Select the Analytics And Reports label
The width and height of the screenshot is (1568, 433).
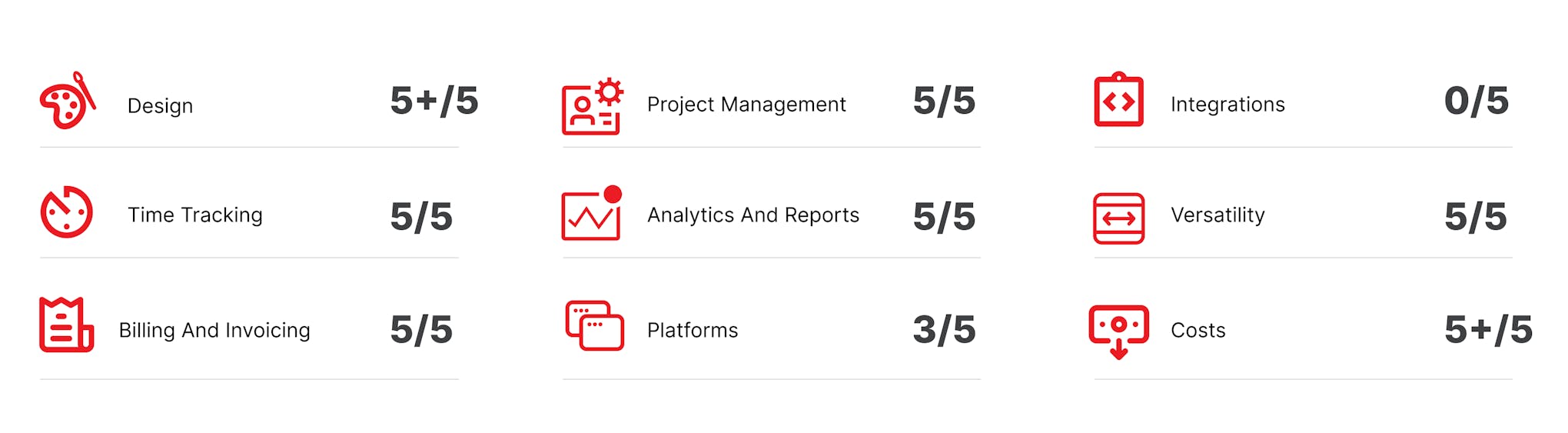click(x=753, y=215)
